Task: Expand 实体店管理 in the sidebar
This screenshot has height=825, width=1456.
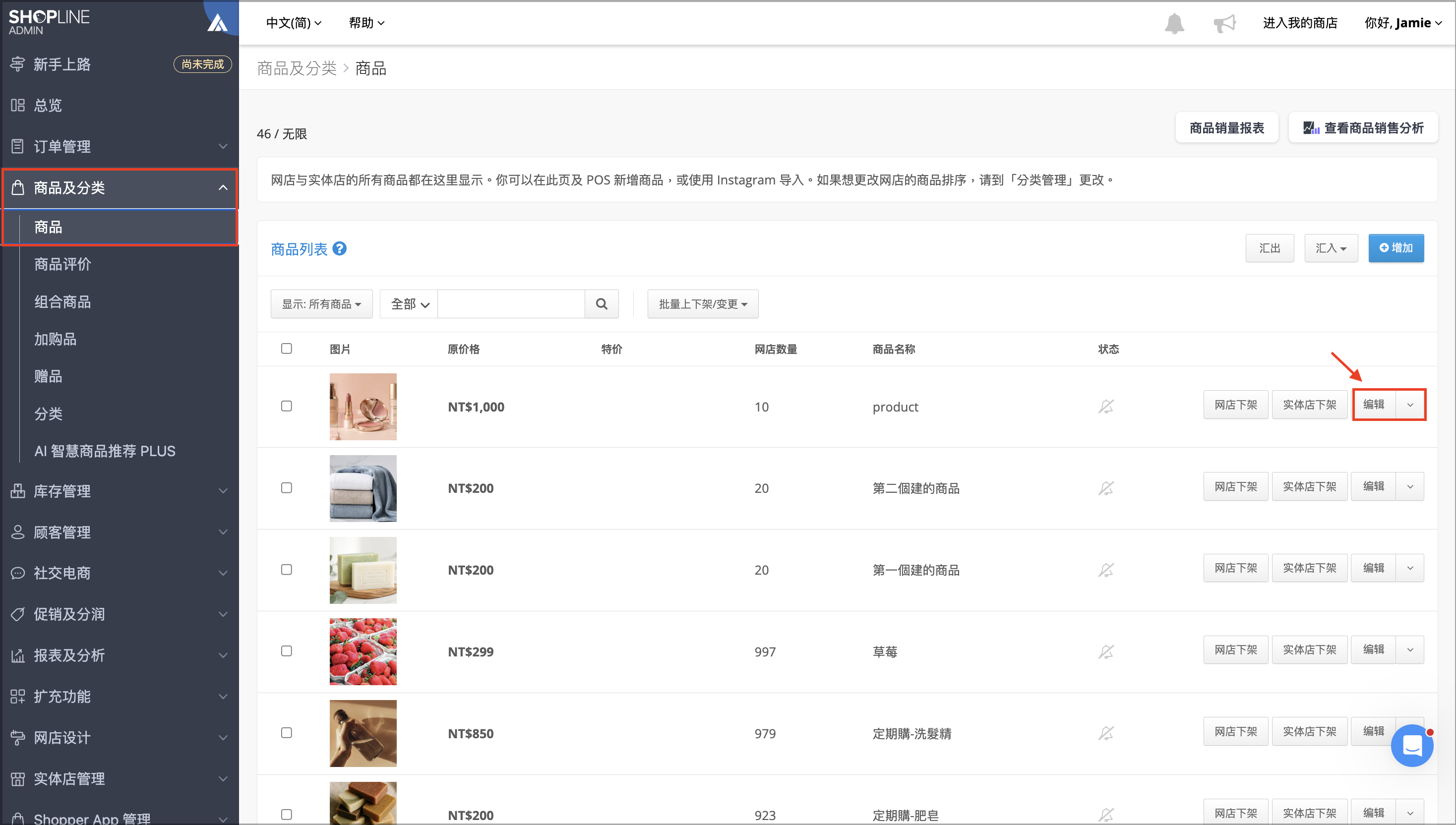Action: (x=120, y=778)
